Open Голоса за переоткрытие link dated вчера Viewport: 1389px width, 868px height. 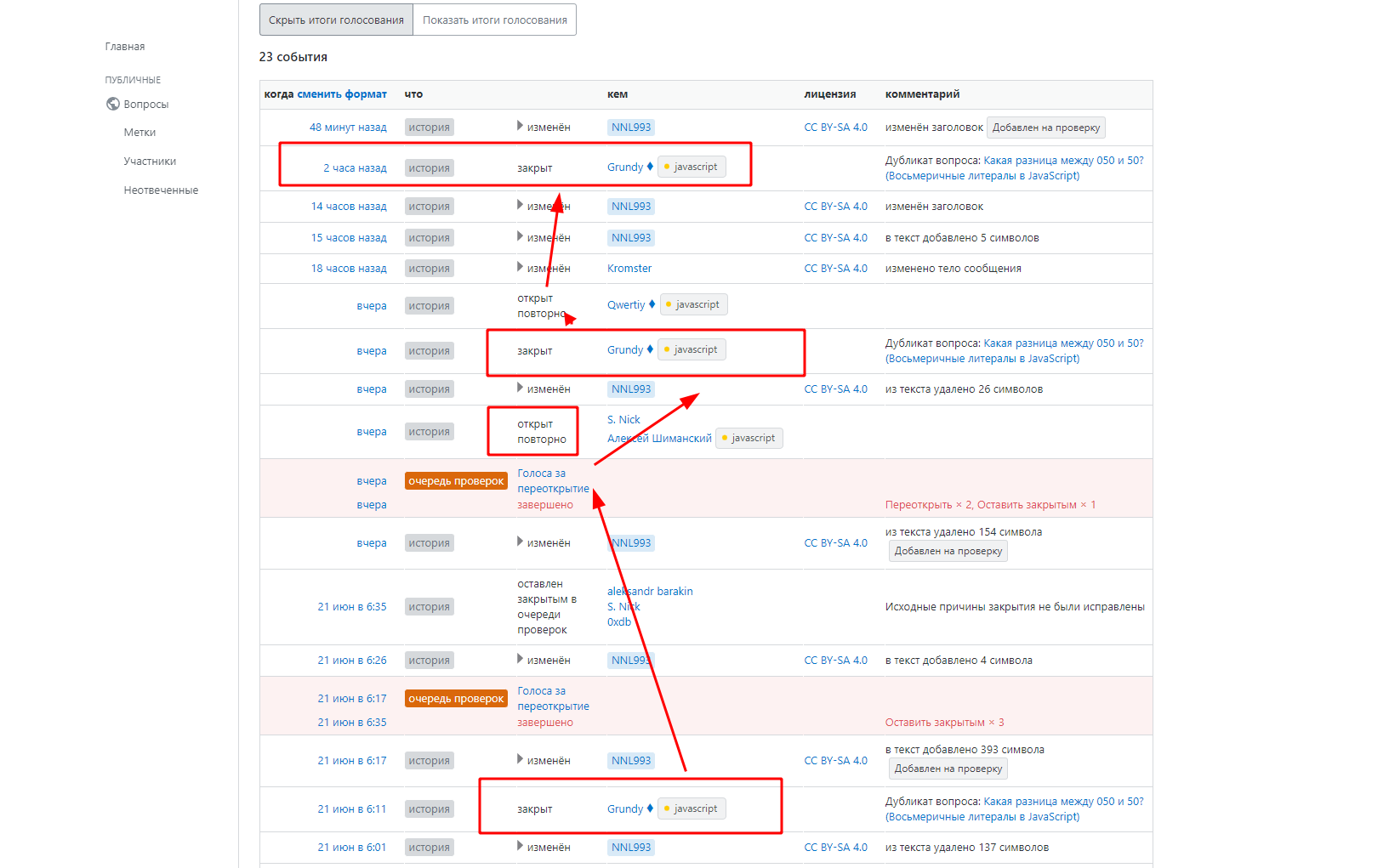553,481
